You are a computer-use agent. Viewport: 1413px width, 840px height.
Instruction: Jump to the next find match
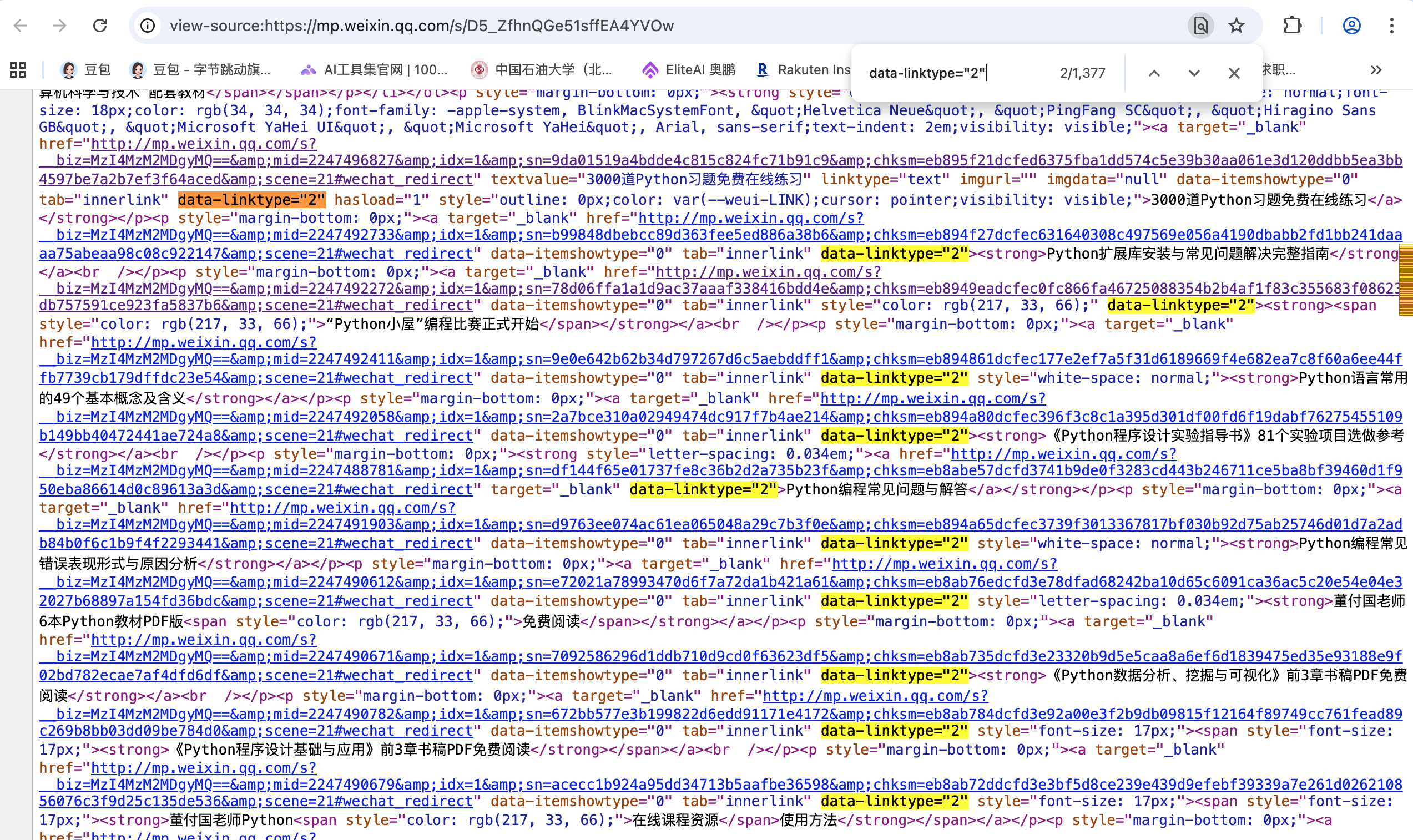[1194, 73]
